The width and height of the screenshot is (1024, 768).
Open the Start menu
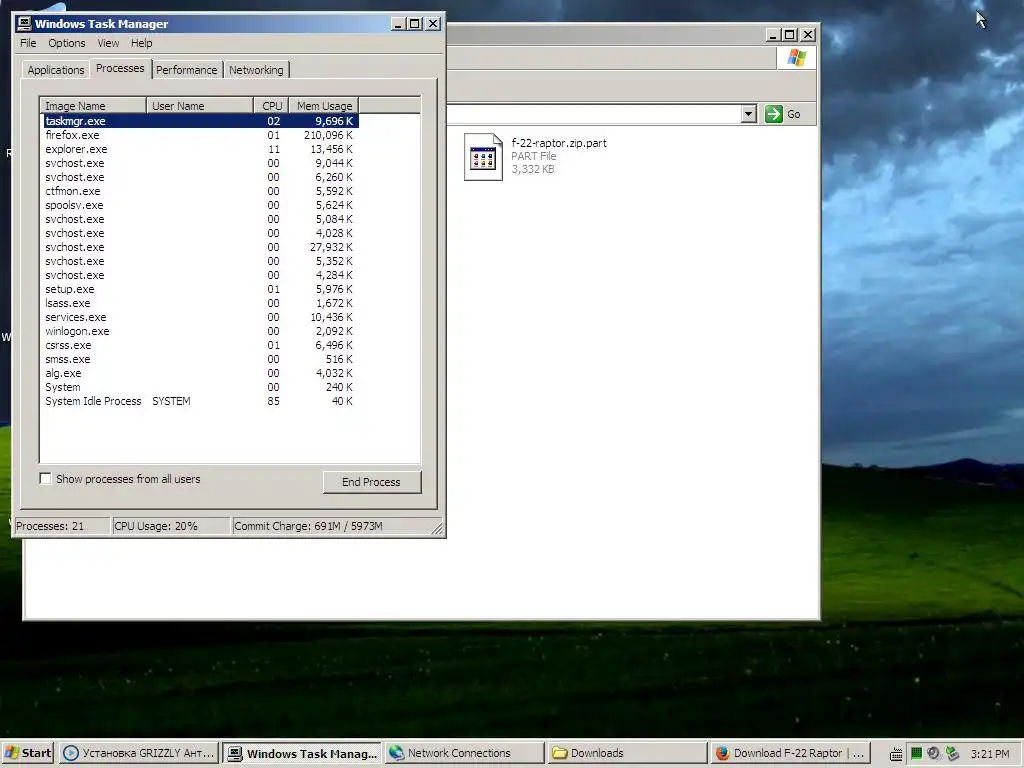pyautogui.click(x=27, y=753)
